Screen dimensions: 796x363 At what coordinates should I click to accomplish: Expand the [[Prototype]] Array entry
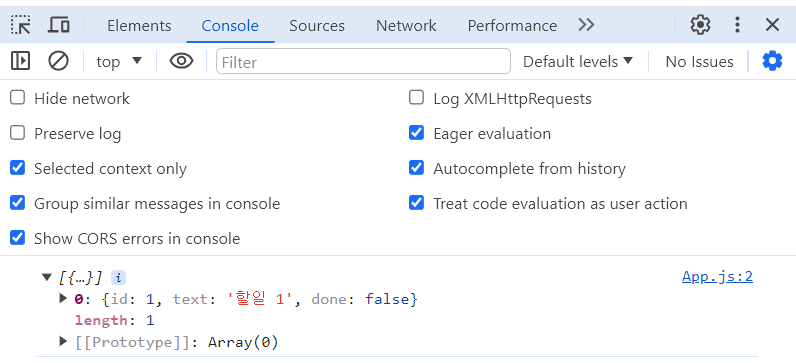[63, 342]
